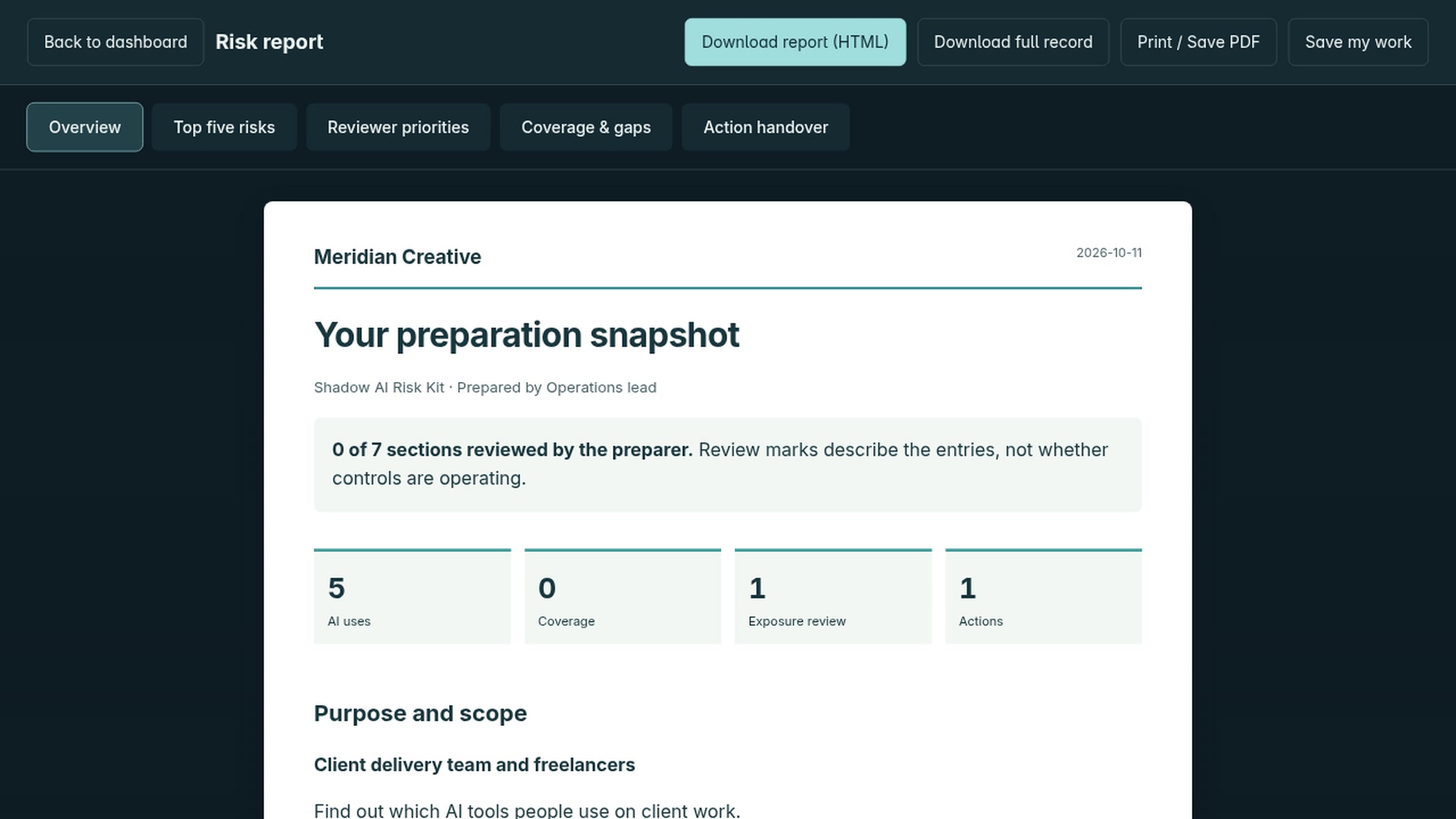Click the Meridian Creative heading
Screen dimensions: 1456x819
(x=397, y=257)
